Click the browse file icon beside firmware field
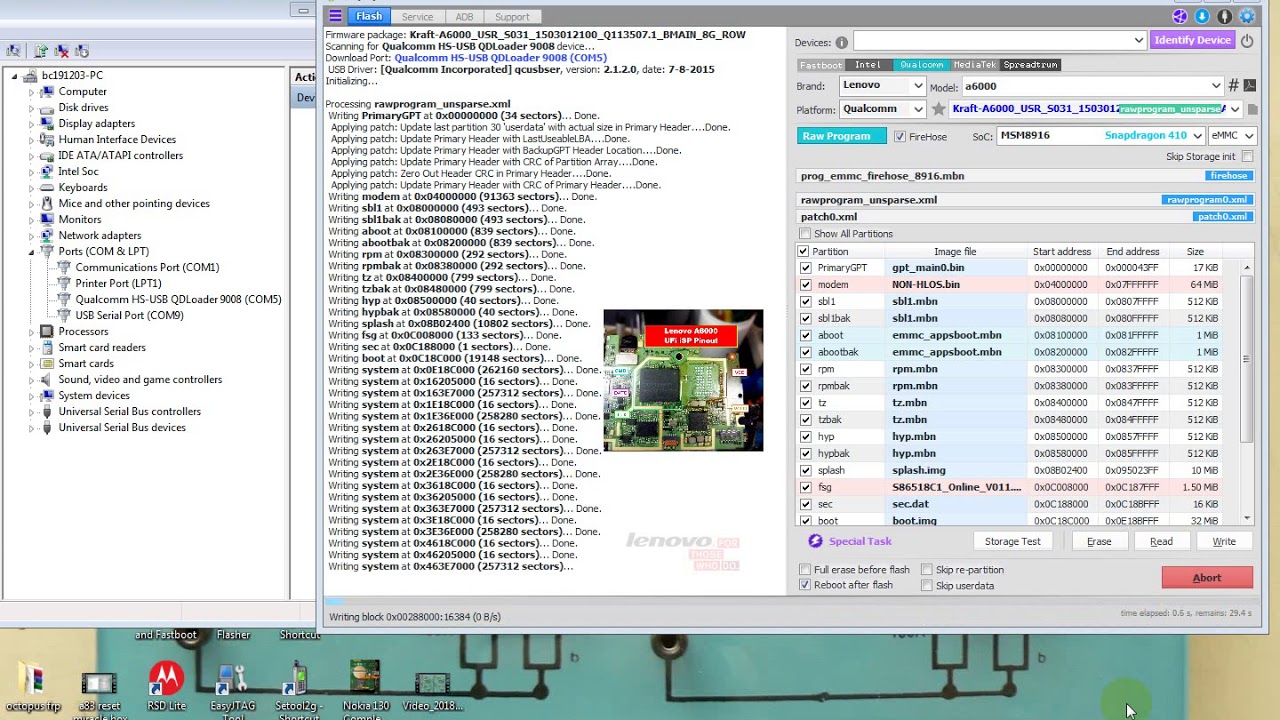The image size is (1280, 720). click(x=1251, y=109)
